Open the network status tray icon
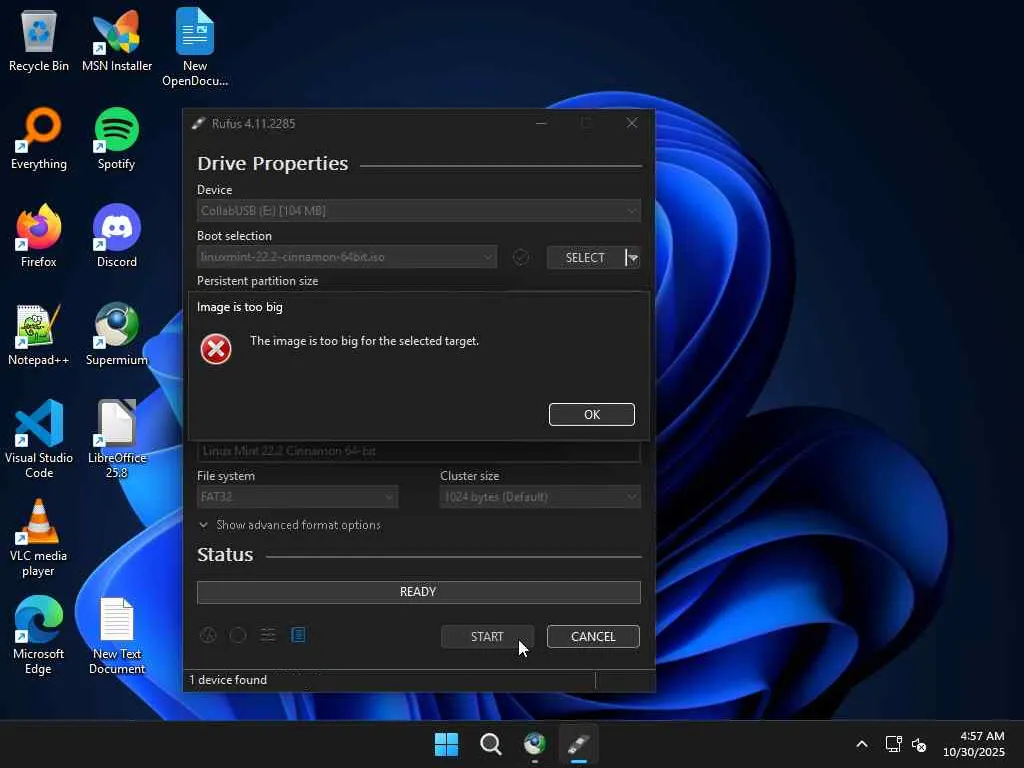 [893, 744]
